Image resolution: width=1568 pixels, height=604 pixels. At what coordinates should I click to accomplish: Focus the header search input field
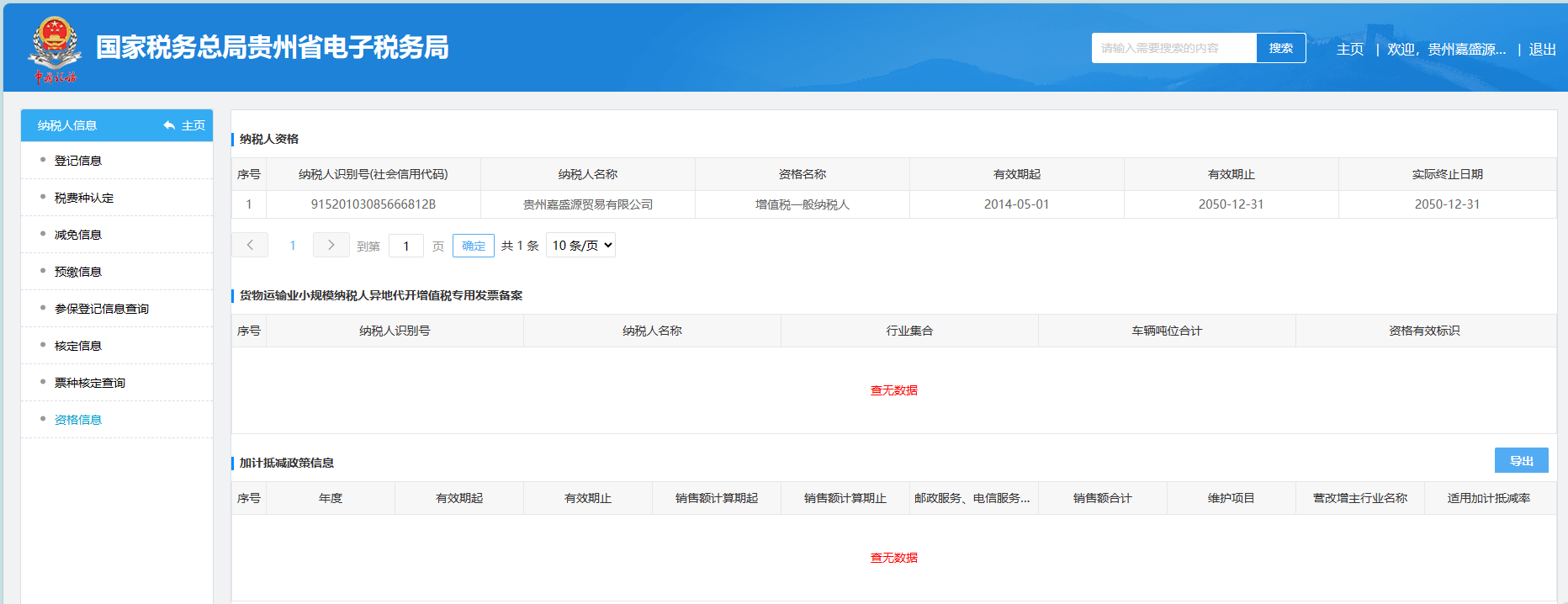(1173, 48)
